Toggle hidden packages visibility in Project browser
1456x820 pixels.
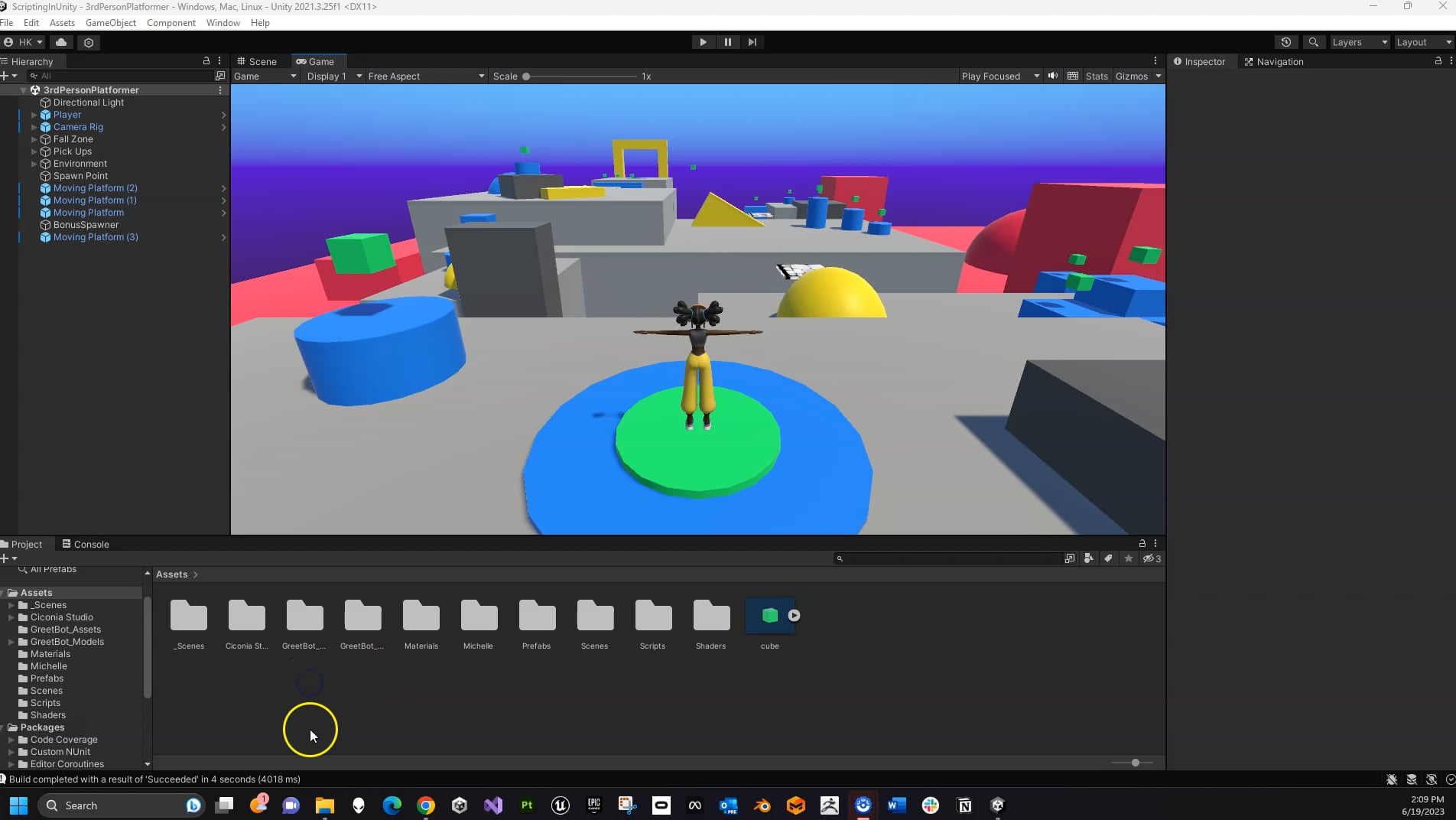[x=1150, y=559]
